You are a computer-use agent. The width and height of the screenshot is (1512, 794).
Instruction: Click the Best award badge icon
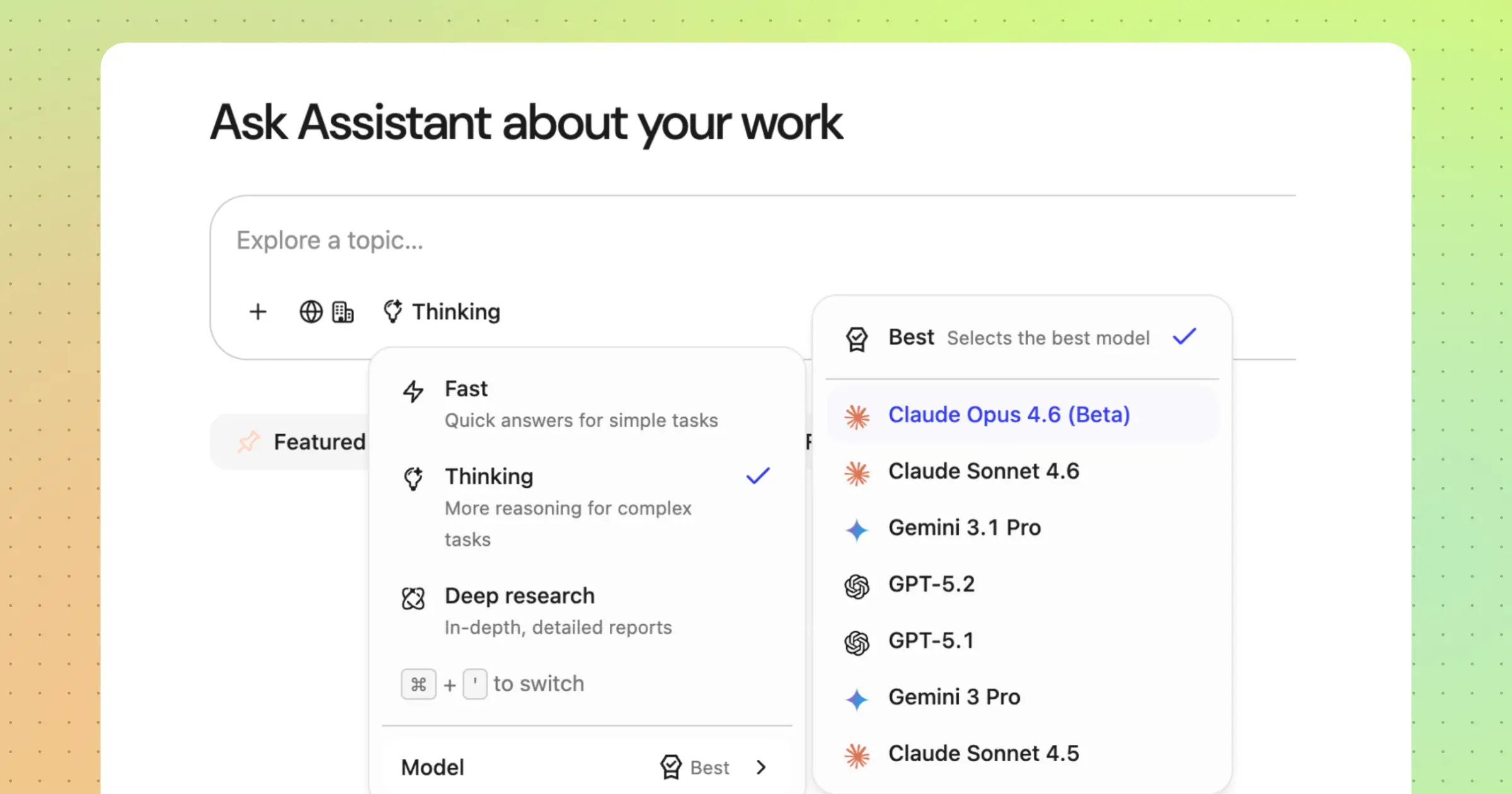click(857, 339)
